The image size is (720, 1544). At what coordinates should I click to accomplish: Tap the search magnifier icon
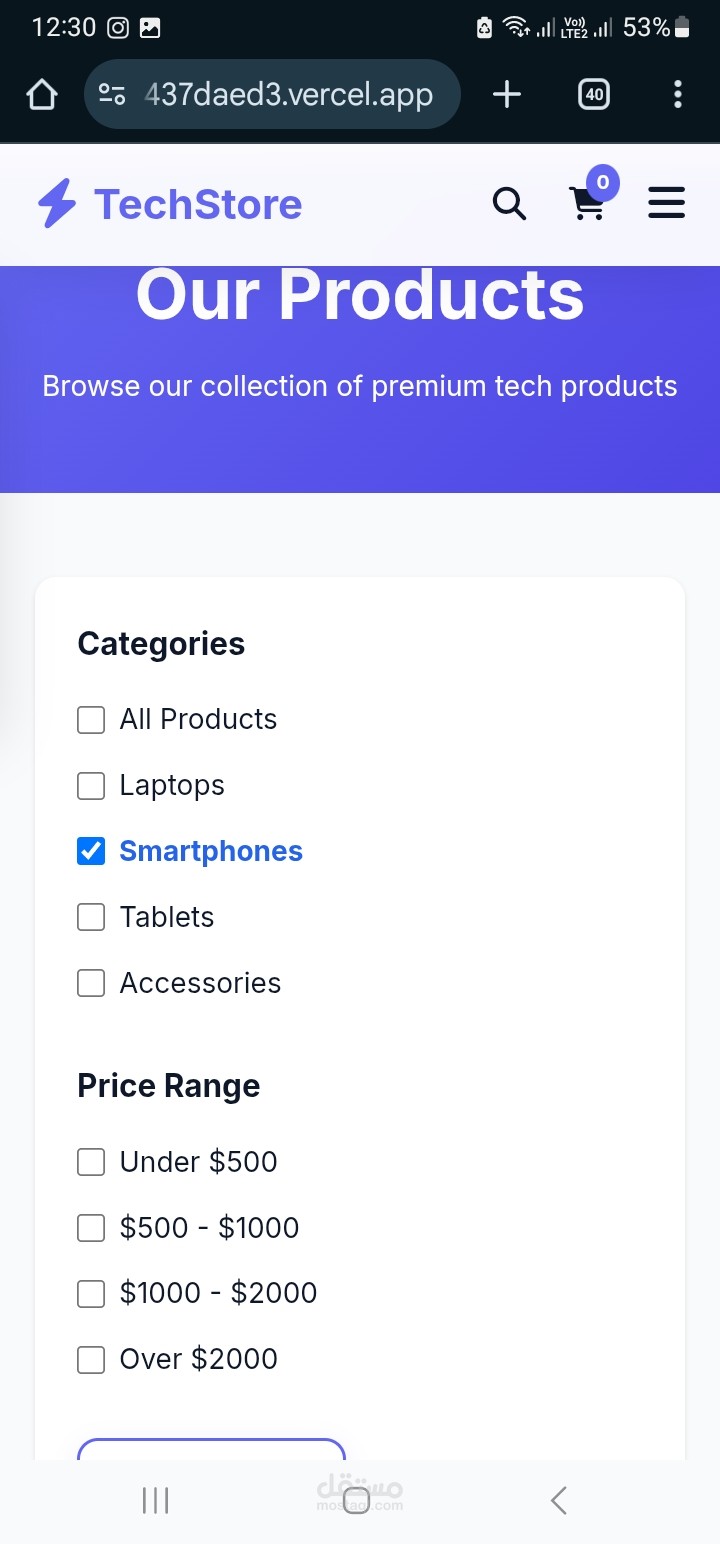click(509, 204)
